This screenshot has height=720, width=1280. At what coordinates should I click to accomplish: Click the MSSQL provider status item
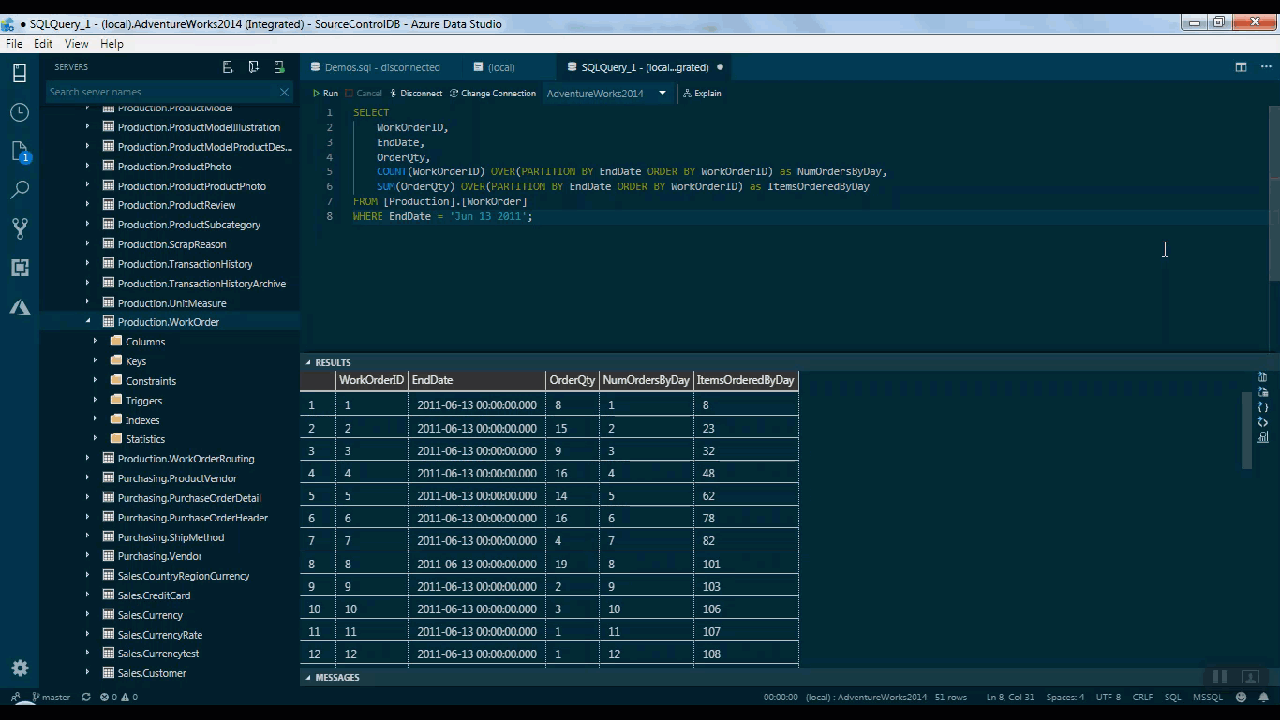pos(1208,697)
